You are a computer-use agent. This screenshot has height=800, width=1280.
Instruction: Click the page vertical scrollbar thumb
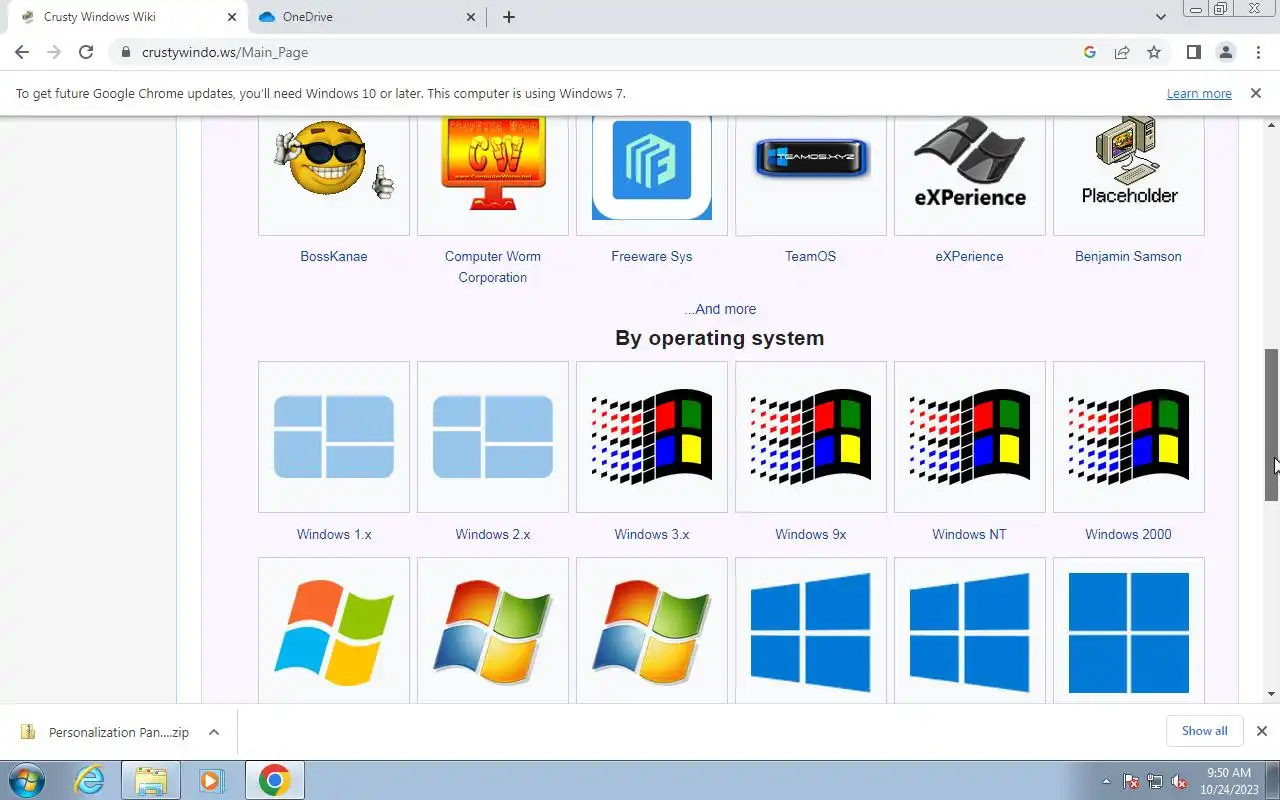pyautogui.click(x=1272, y=425)
